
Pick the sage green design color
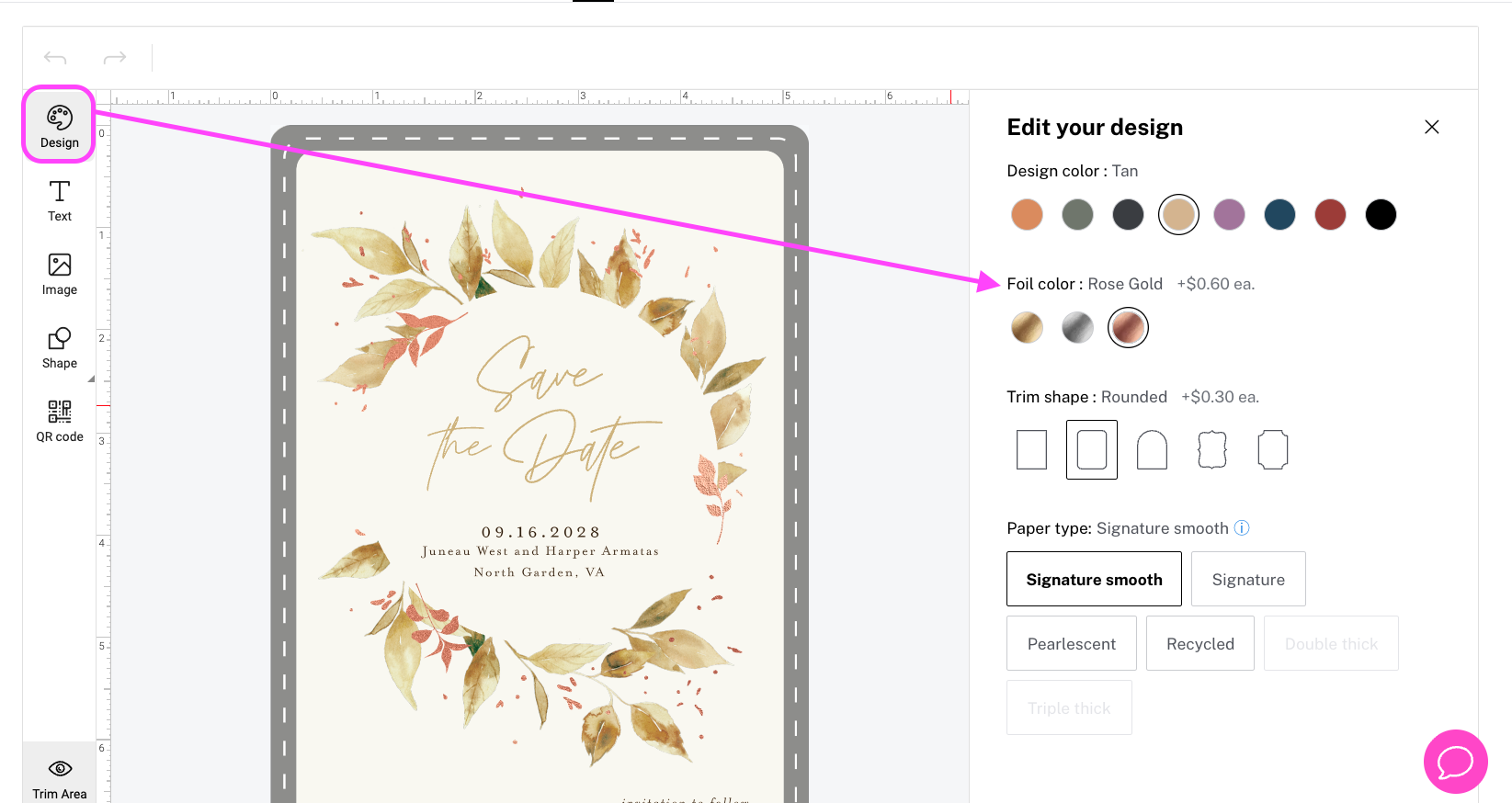pos(1077,215)
